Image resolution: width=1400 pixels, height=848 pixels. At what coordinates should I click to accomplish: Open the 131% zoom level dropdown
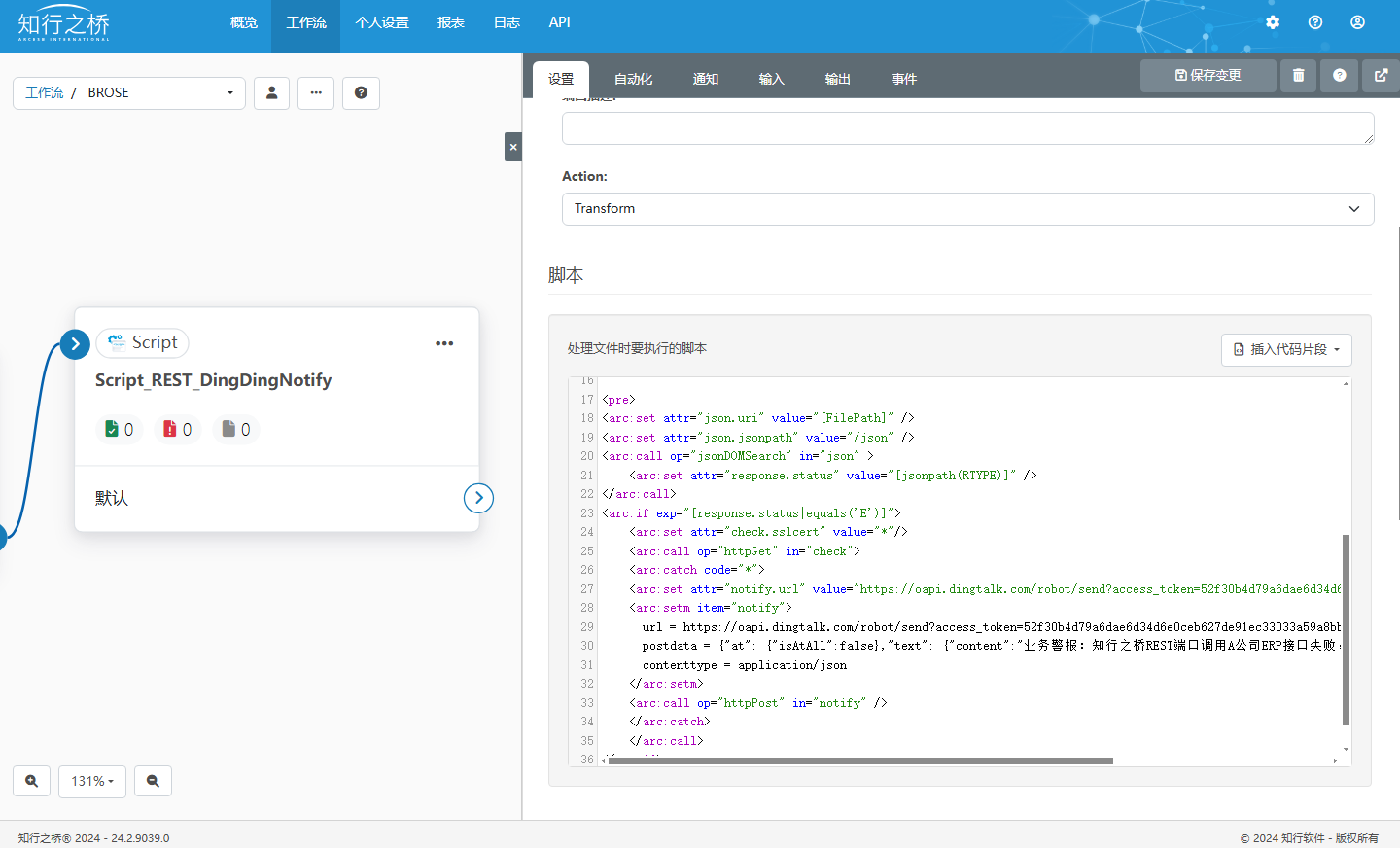[92, 781]
